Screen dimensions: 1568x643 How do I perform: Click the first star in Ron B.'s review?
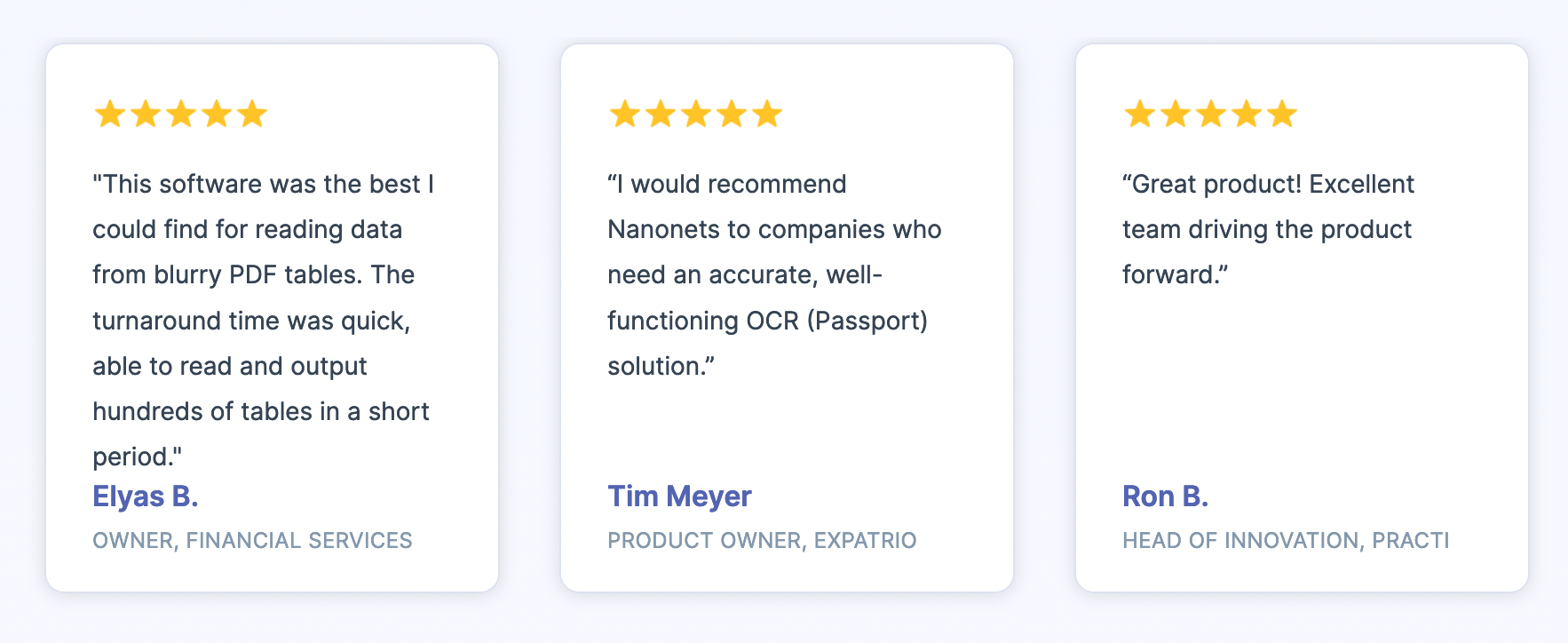coord(1140,115)
